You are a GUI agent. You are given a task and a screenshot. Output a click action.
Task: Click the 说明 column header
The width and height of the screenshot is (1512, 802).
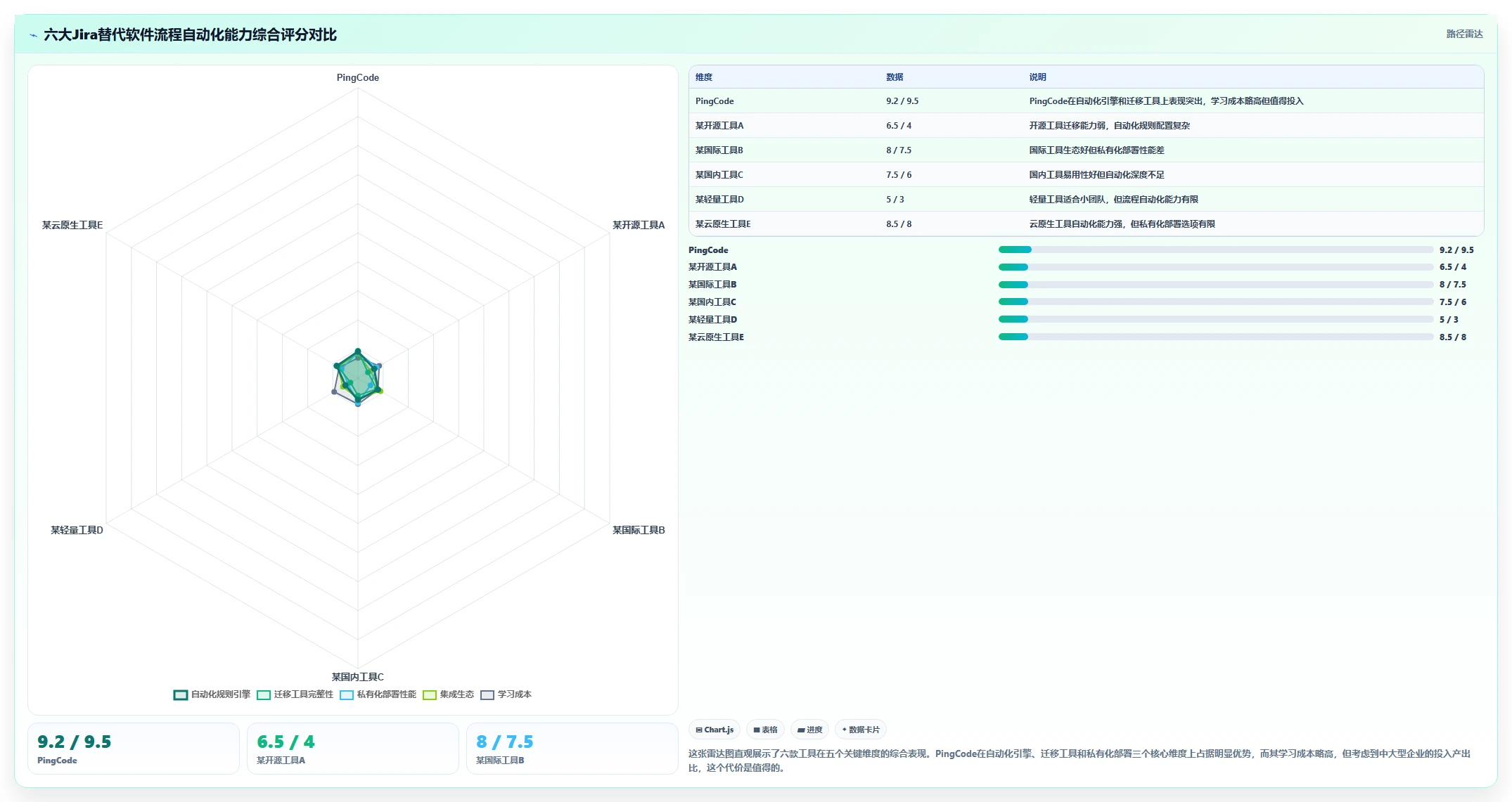pos(1038,77)
